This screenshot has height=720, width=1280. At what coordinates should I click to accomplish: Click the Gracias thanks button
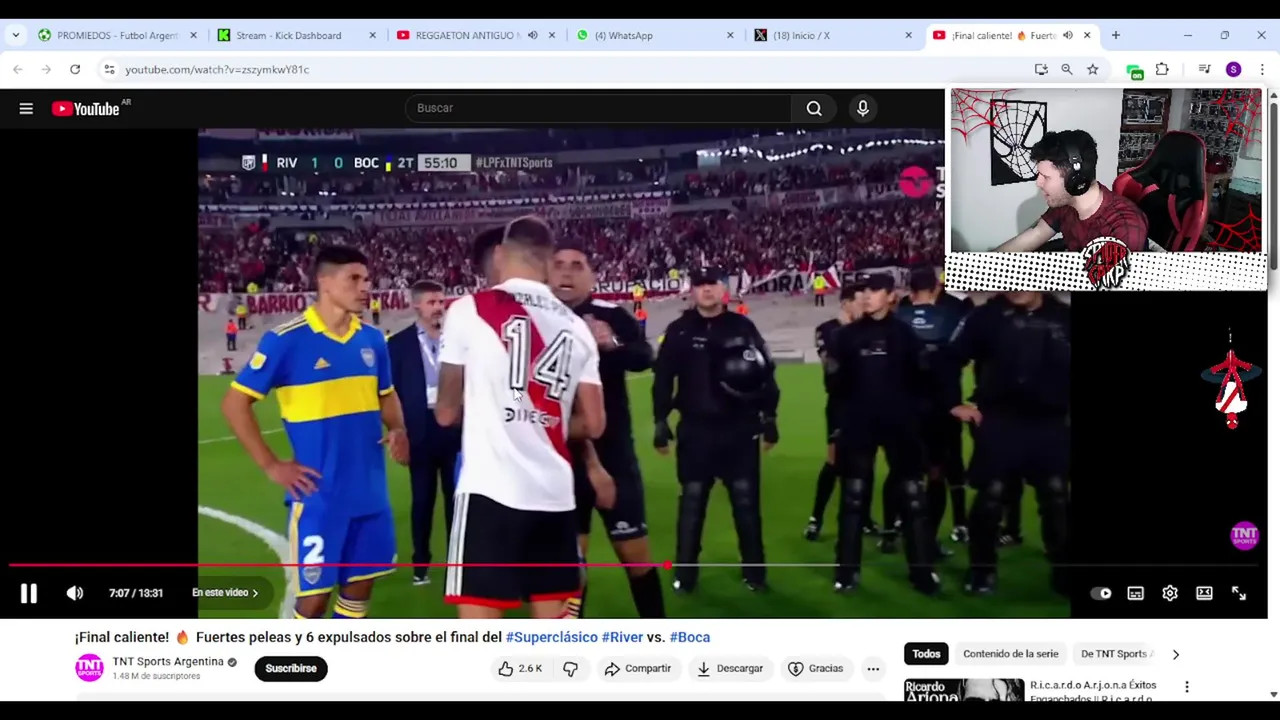coord(815,668)
